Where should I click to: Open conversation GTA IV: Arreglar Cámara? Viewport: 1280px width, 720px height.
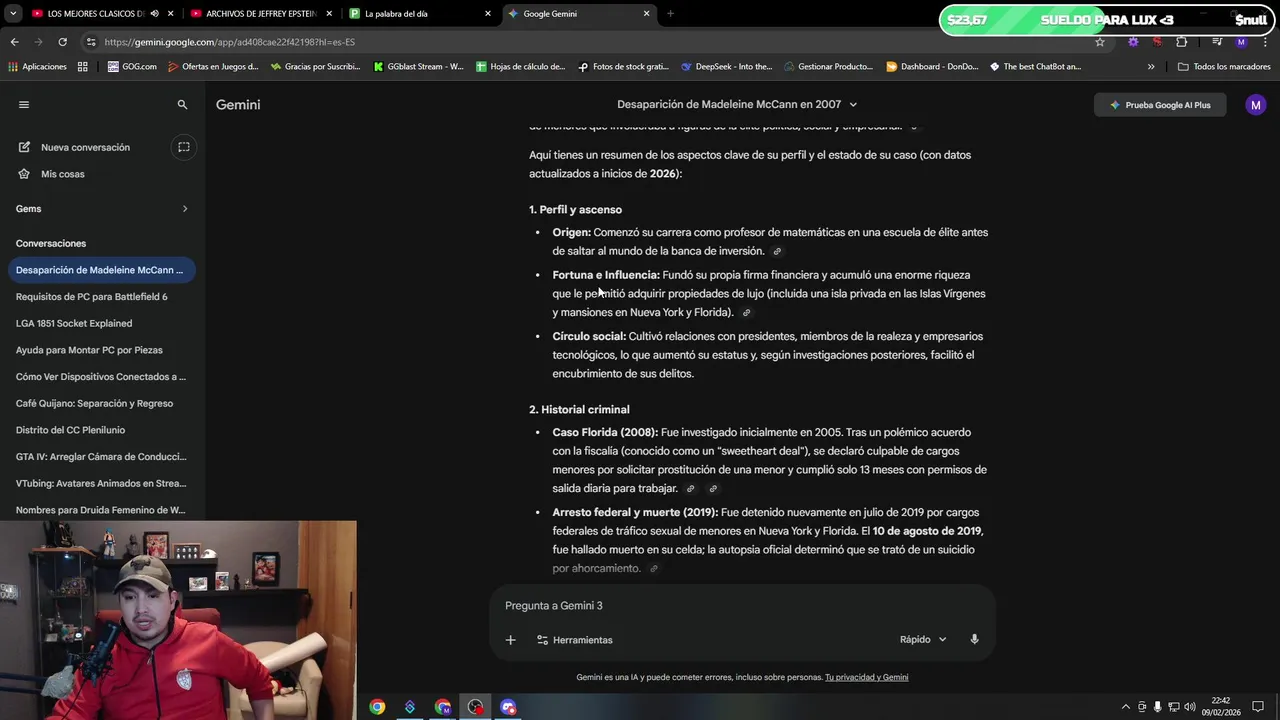[101, 457]
